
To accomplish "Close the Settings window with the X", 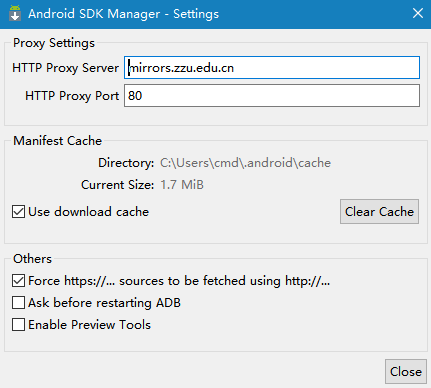I will click(418, 13).
